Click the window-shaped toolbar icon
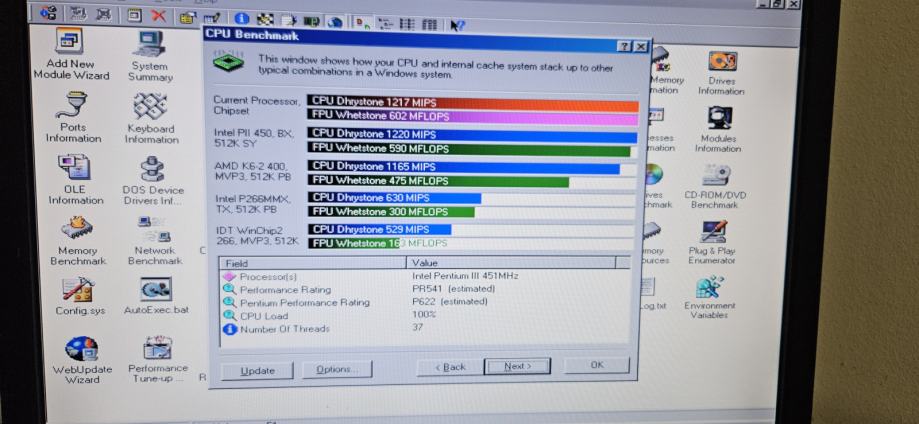The height and width of the screenshot is (424, 919). [x=134, y=15]
